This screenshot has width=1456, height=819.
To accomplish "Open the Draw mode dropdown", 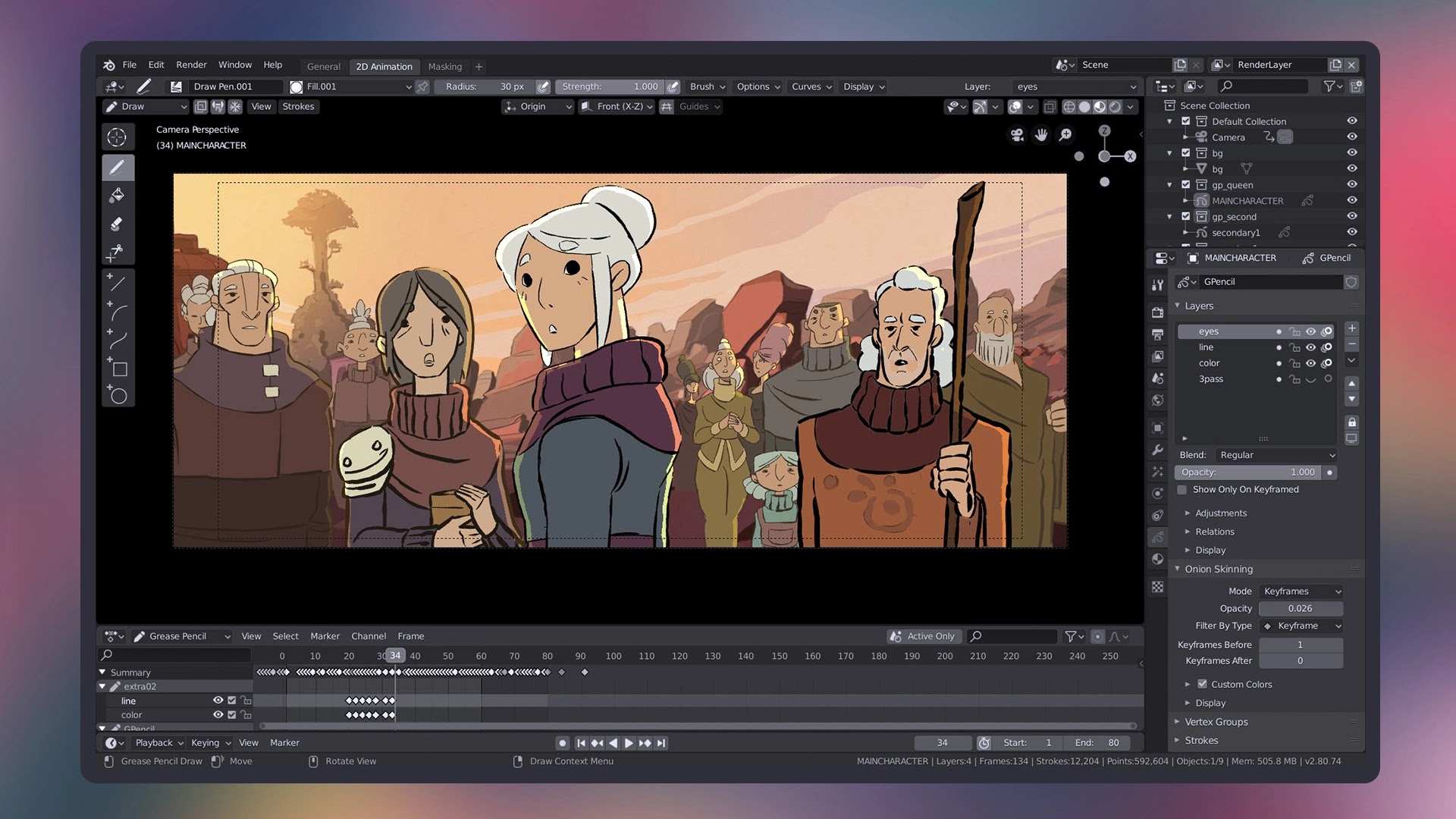I will click(145, 107).
